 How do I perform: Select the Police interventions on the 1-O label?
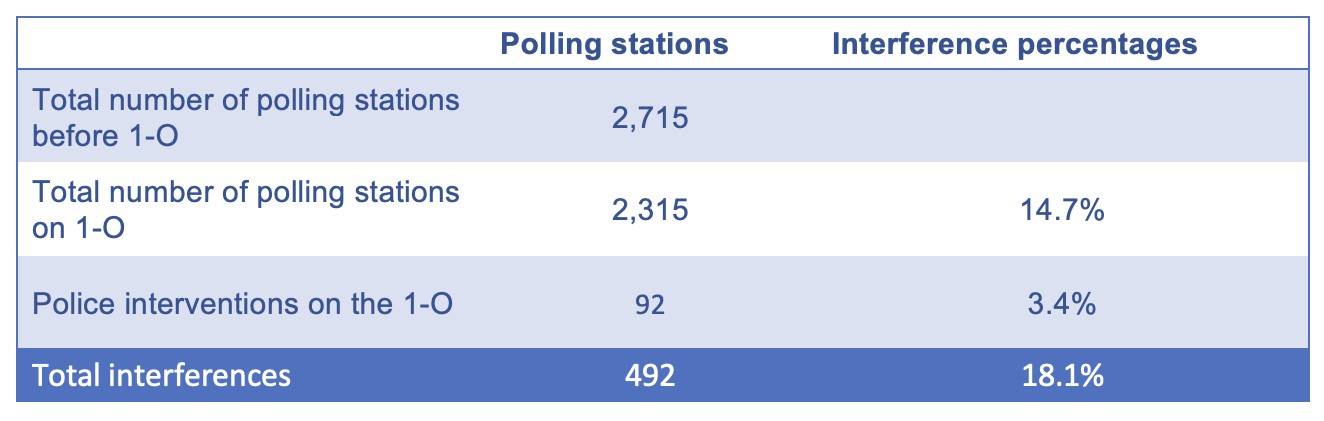(x=244, y=302)
